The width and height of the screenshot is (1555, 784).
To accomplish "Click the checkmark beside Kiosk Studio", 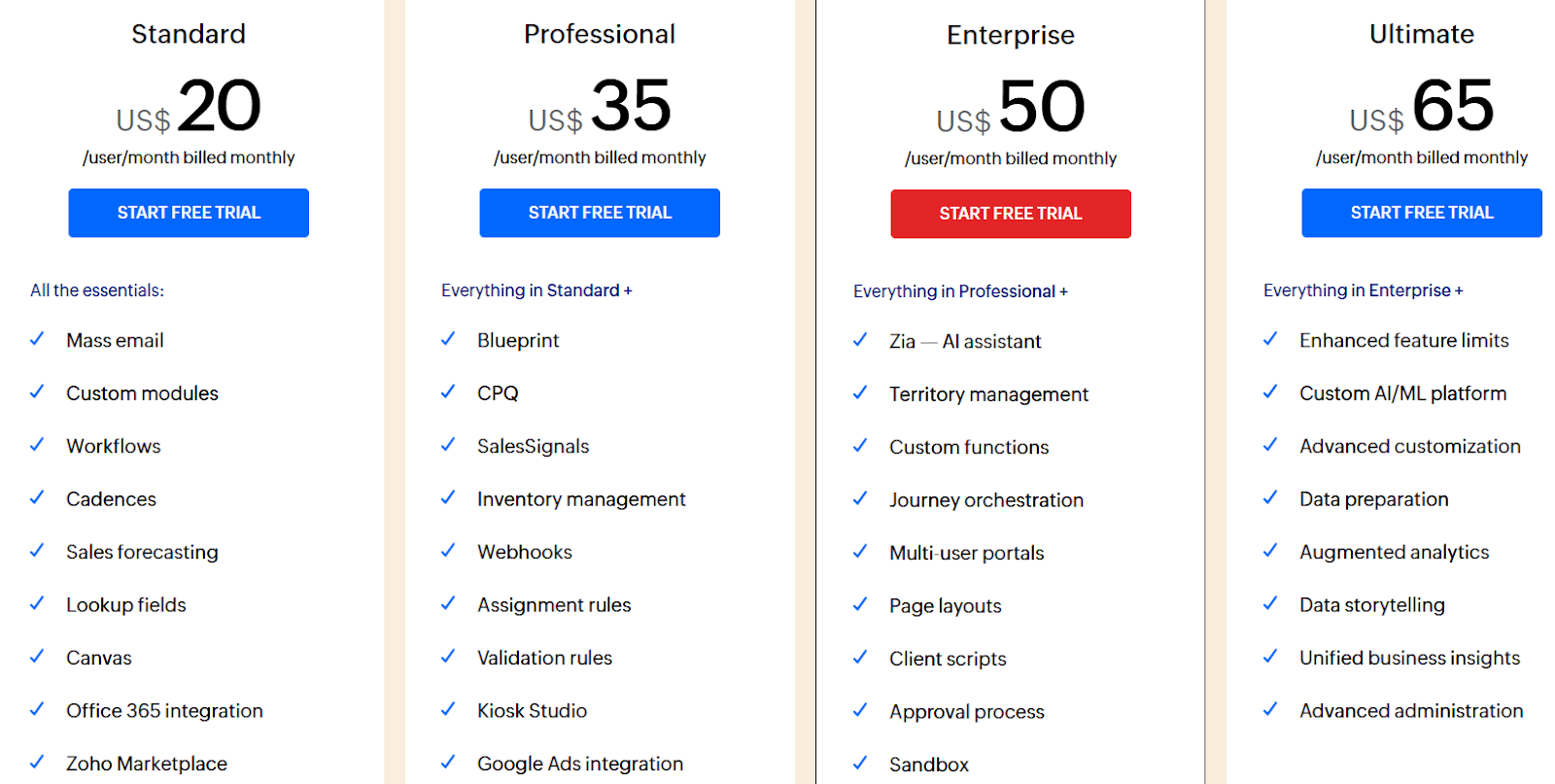I will click(448, 710).
